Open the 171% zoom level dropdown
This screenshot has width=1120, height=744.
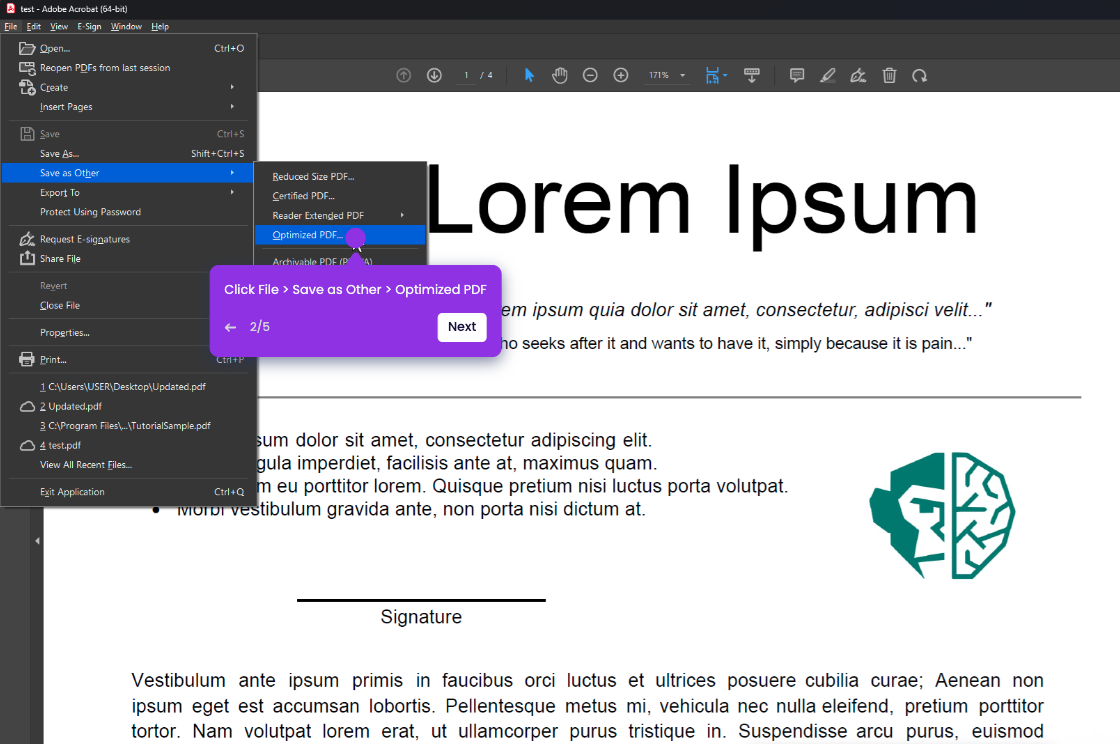pyautogui.click(x=682, y=75)
